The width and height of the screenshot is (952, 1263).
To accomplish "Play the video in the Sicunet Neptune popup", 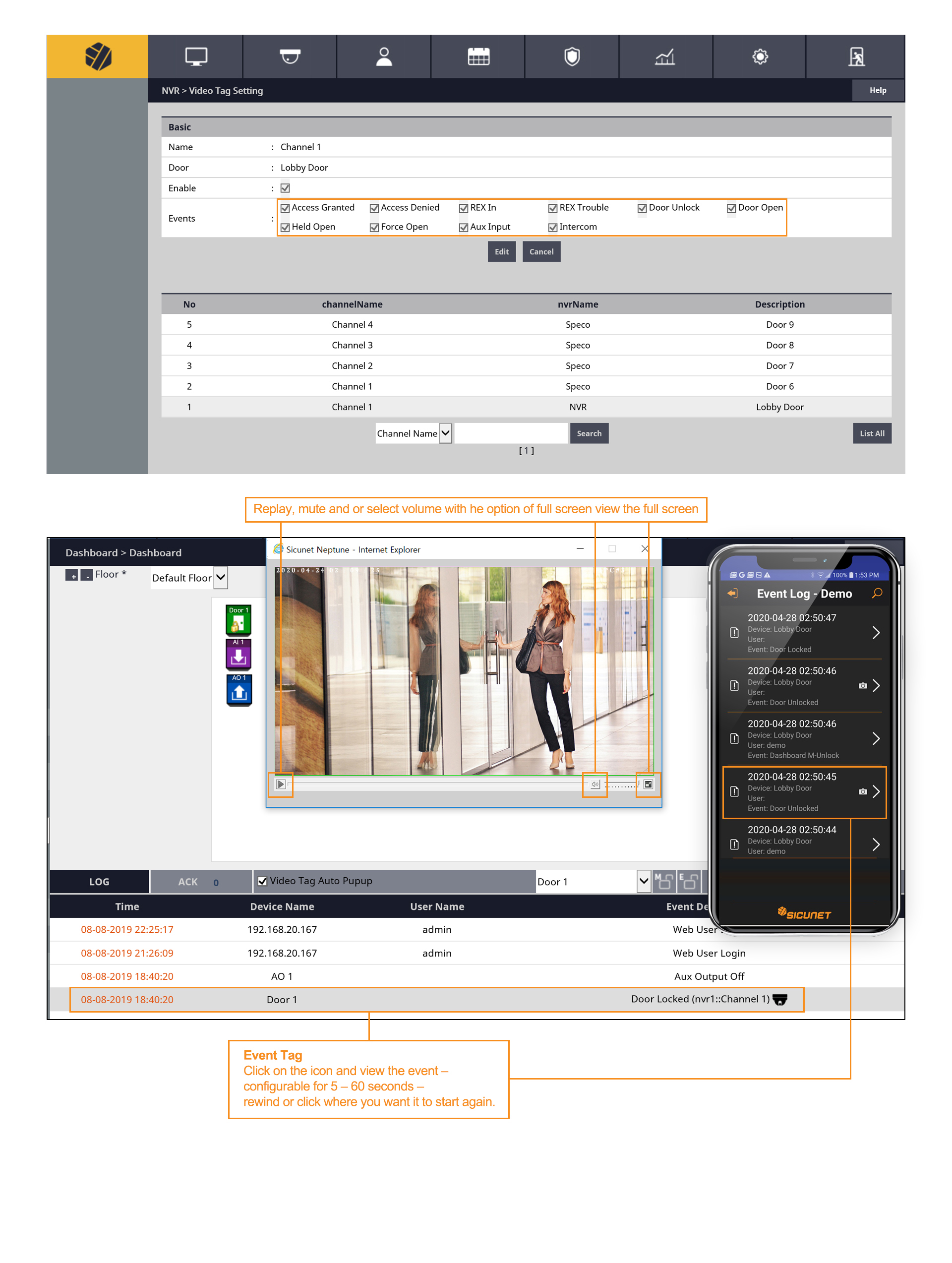I will (281, 784).
